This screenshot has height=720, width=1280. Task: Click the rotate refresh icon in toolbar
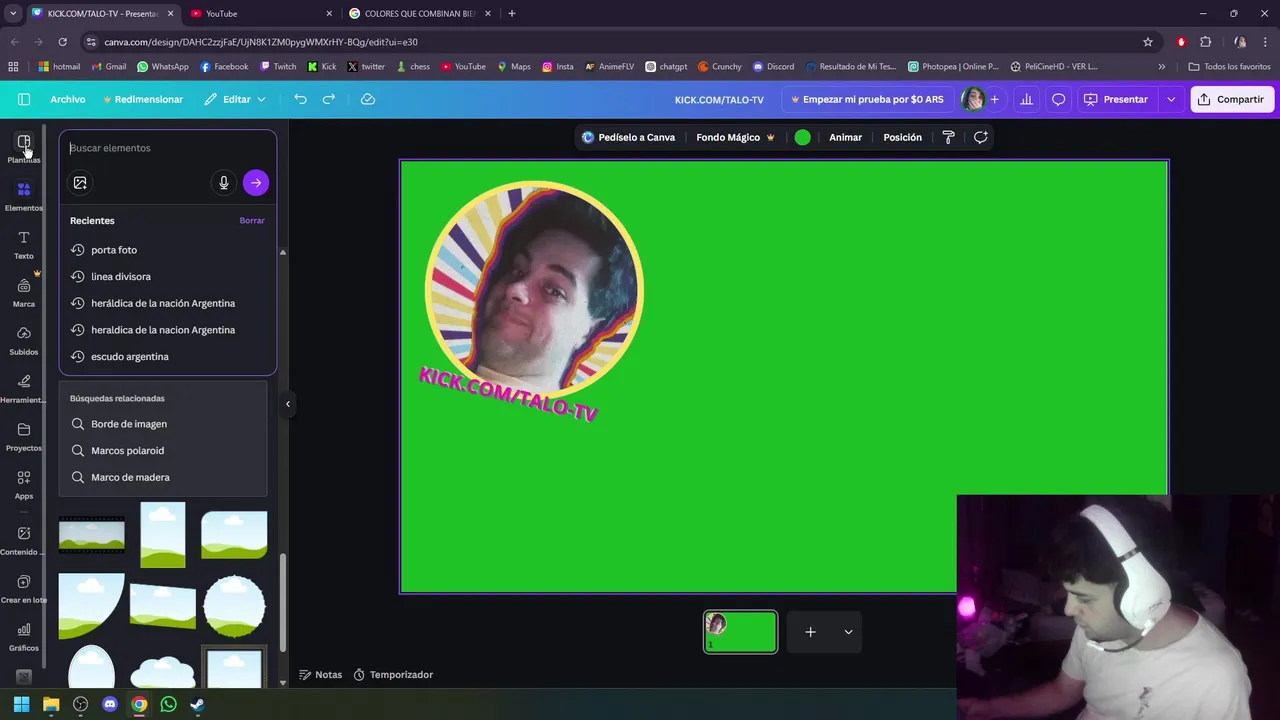tap(981, 137)
